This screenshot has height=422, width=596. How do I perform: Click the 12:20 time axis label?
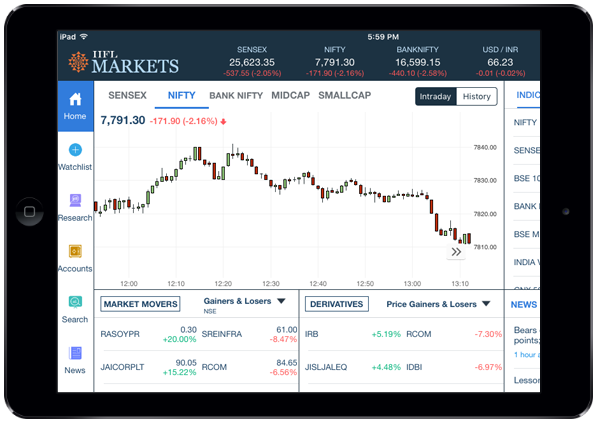point(223,284)
